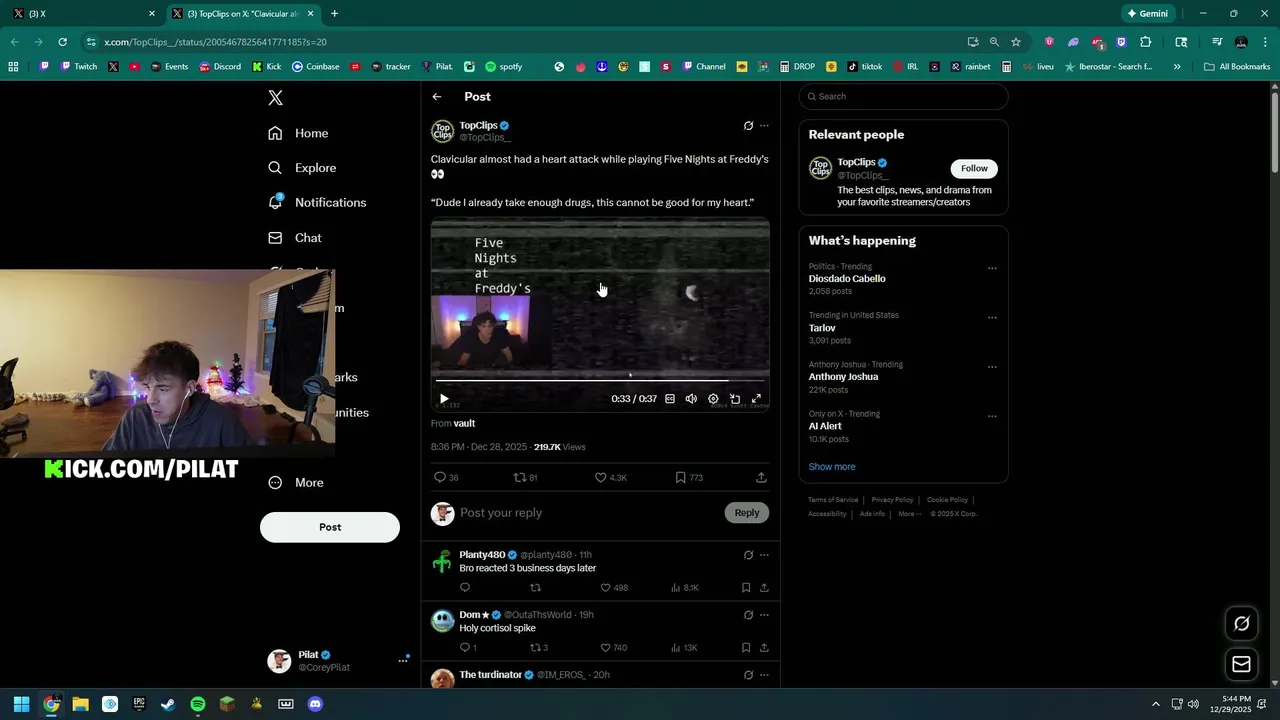Screen dimensions: 1280x720
Task: Click the 'Post your reply' field
Action: (x=588, y=513)
